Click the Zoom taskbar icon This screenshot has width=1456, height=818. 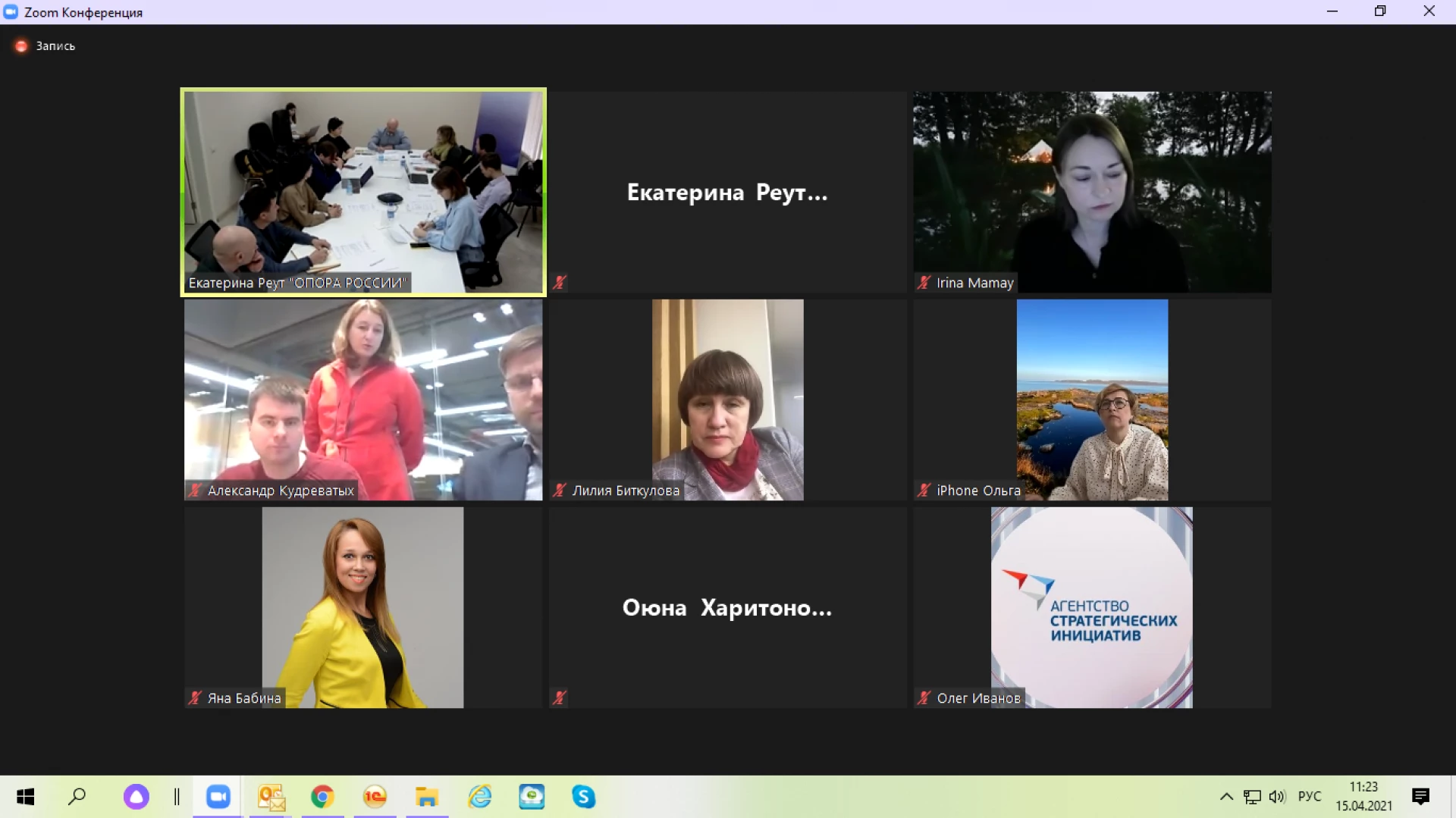pyautogui.click(x=218, y=797)
